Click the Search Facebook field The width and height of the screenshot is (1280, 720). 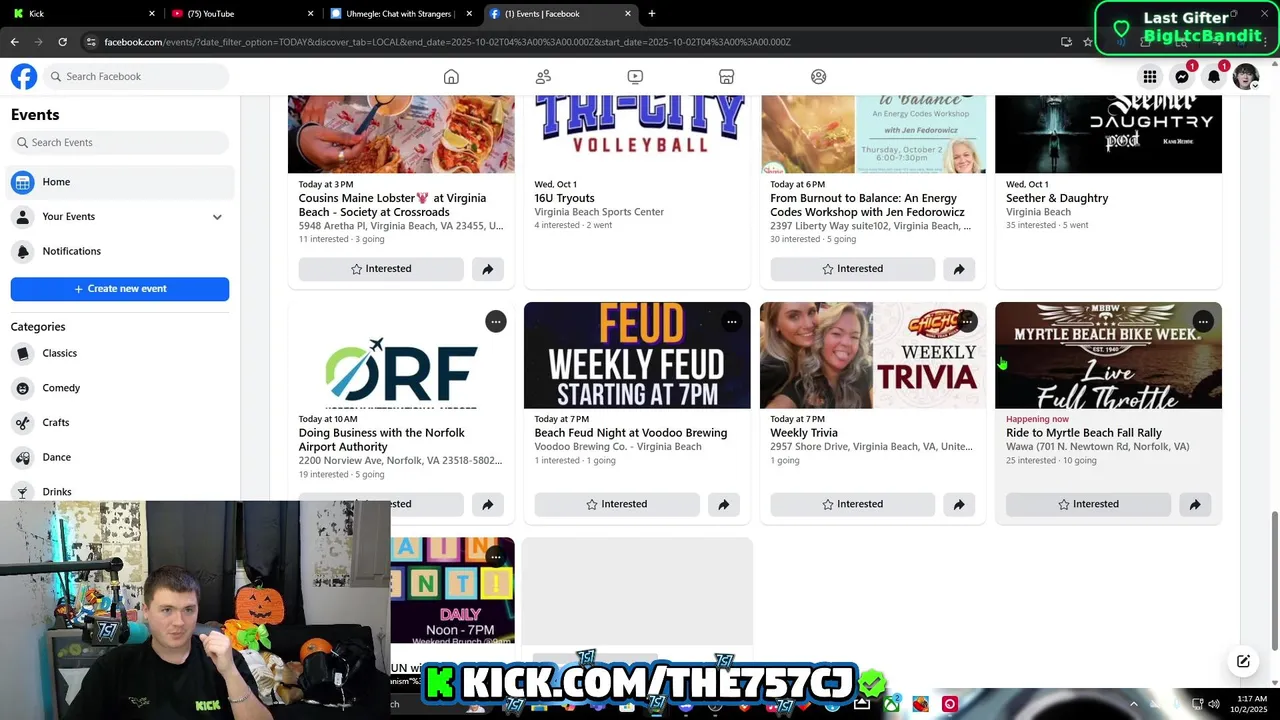click(x=137, y=77)
